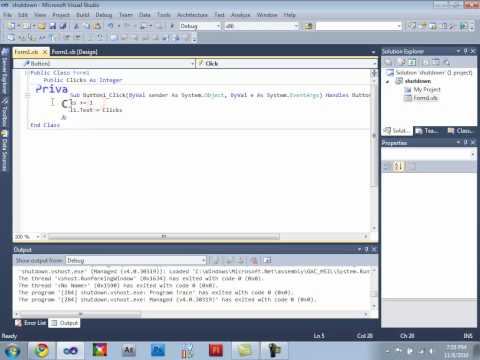Click View Class Diagram icon in Solution Explorer
This screenshot has height=360, width=480.
tap(446, 62)
